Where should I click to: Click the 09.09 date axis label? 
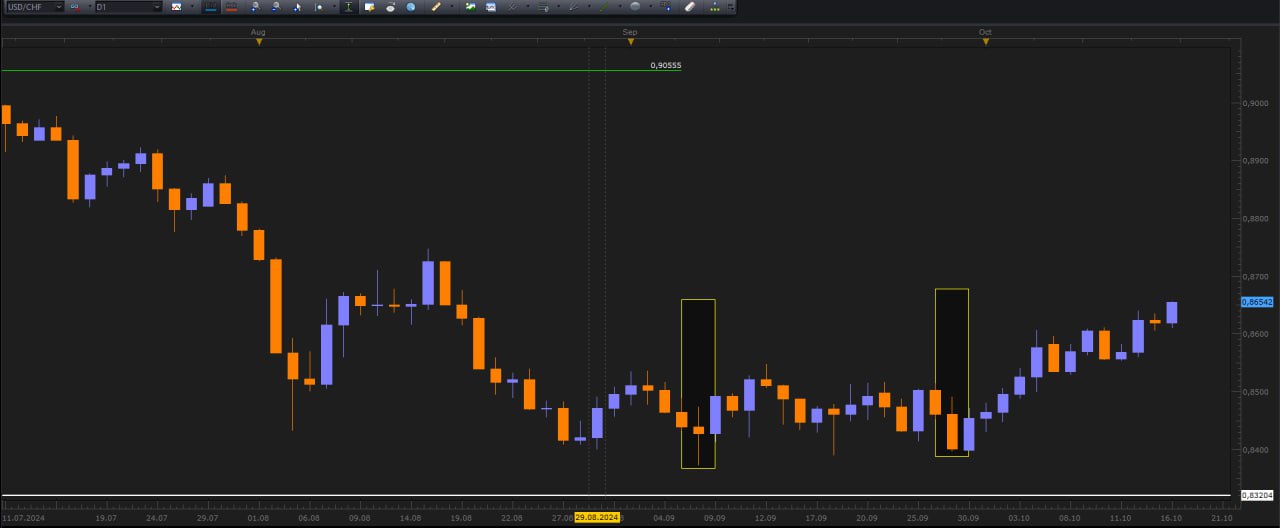[x=715, y=518]
